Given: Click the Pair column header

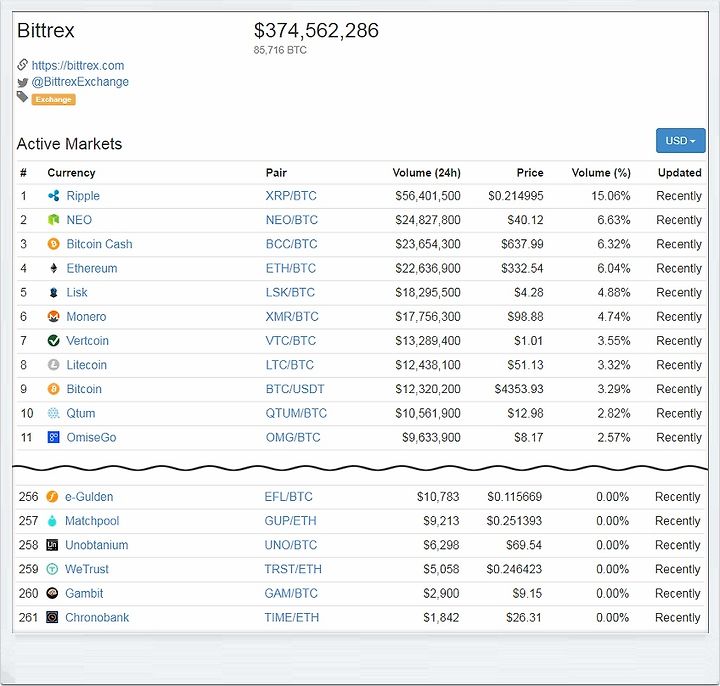Looking at the screenshot, I should [x=276, y=173].
